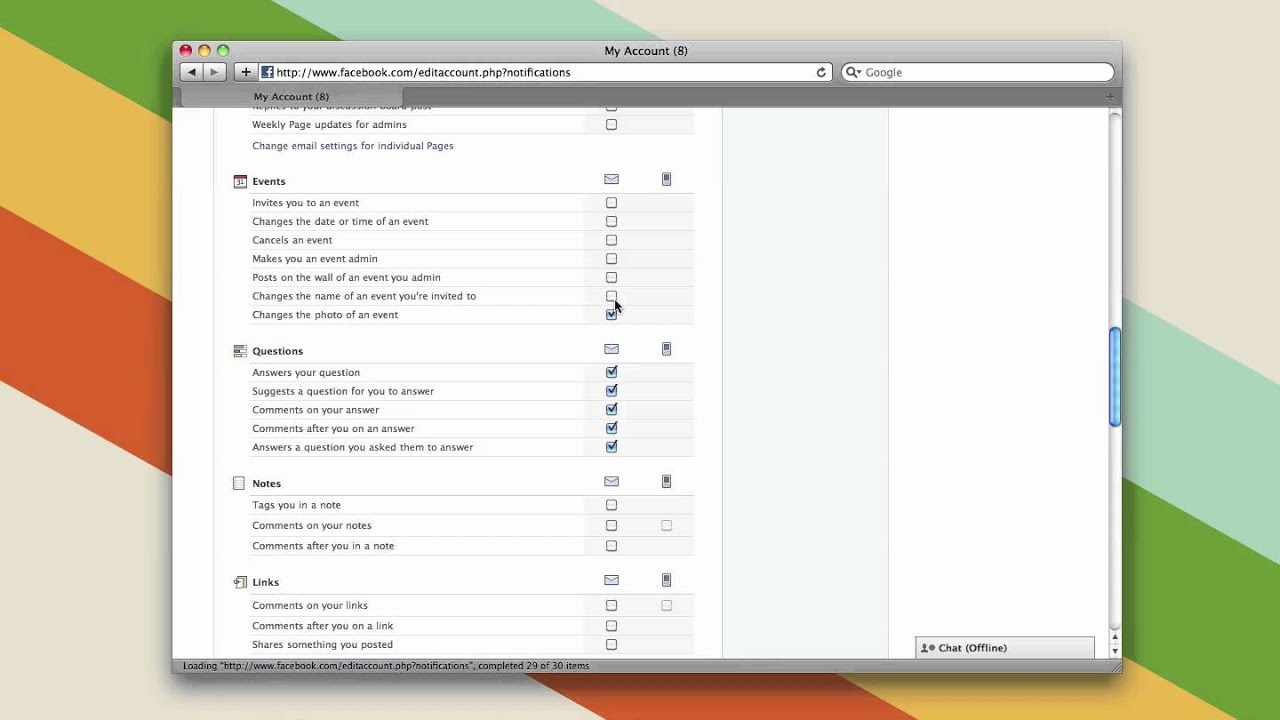1280x720 pixels.
Task: Check 'Comments after you in a note' box
Action: click(x=611, y=546)
